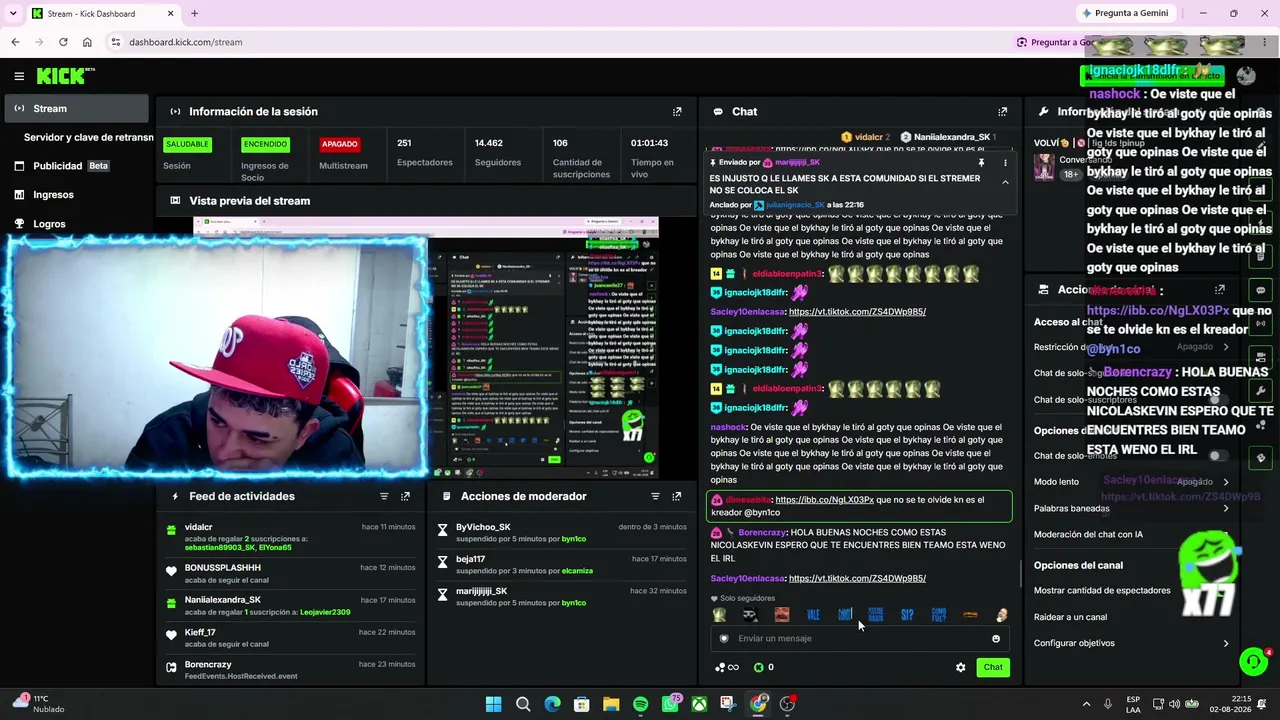Select beja117 suspension in moderator actions
Viewport: 1280px width, 720px height.
561,564
